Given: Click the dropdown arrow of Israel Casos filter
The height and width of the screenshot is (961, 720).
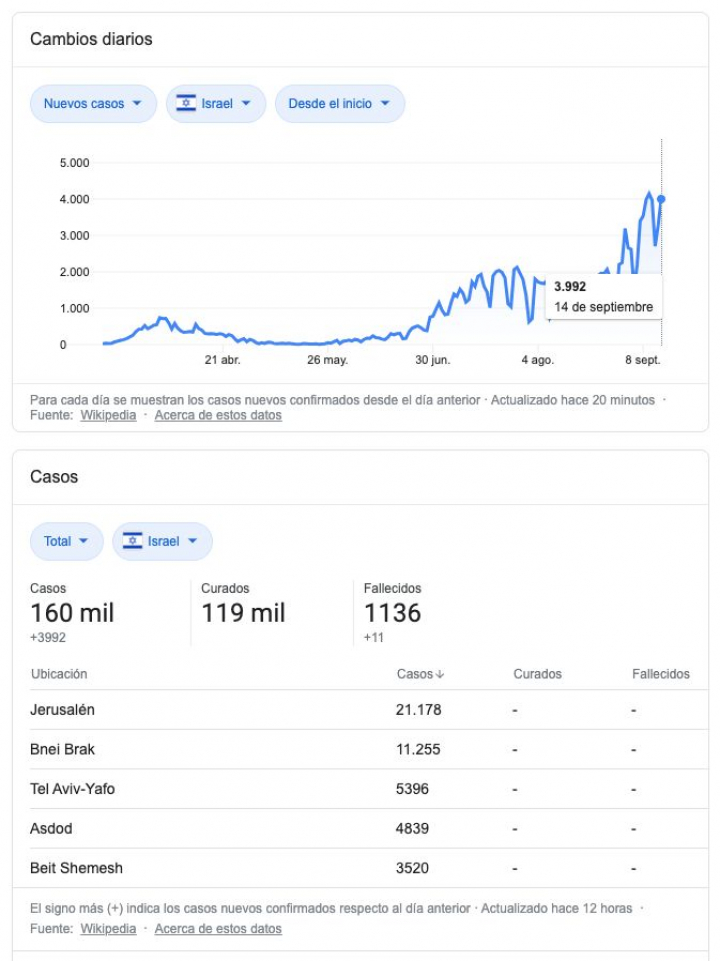Looking at the screenshot, I should click(192, 541).
